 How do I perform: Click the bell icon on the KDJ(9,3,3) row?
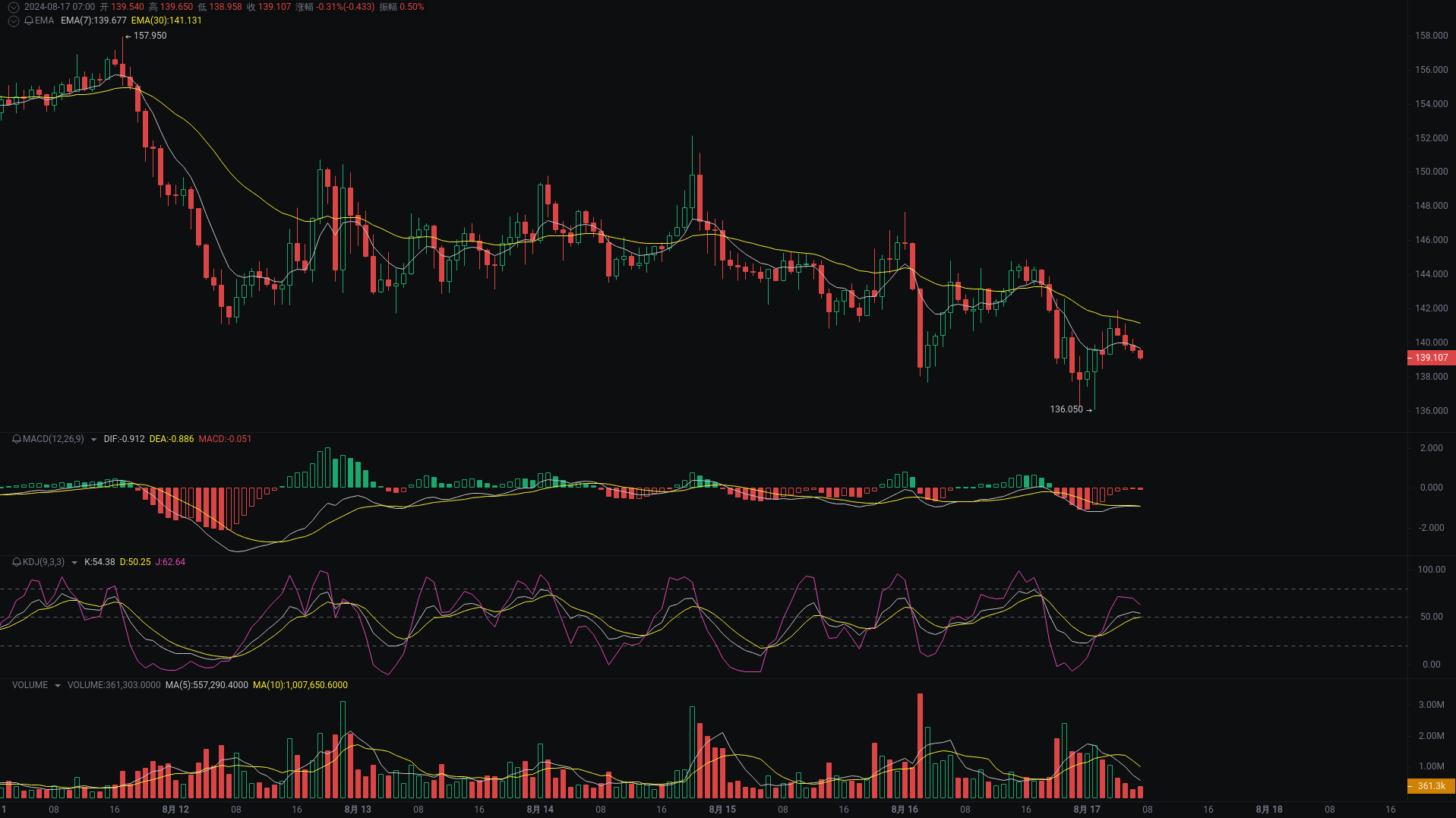(x=15, y=562)
